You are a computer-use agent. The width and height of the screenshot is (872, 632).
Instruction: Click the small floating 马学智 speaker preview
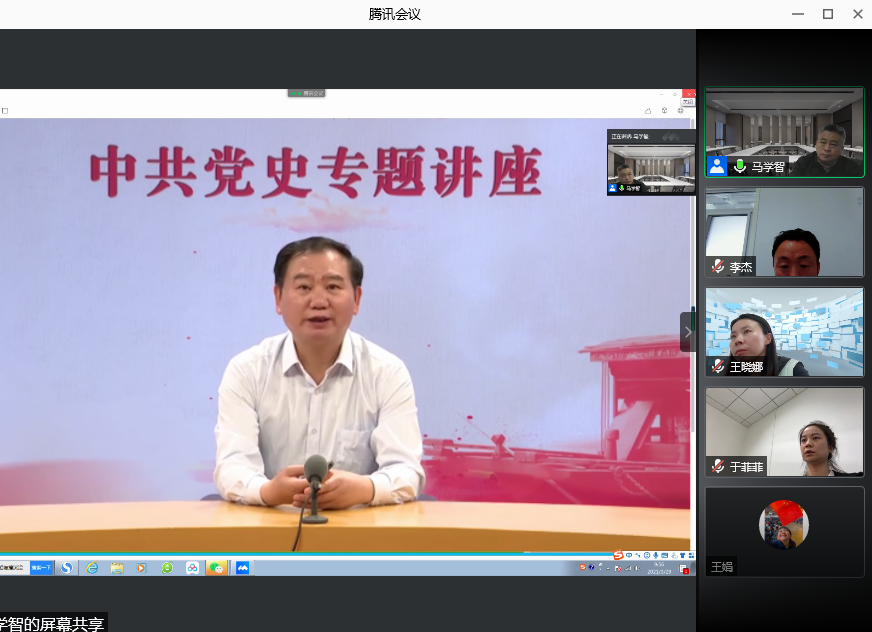click(x=651, y=162)
